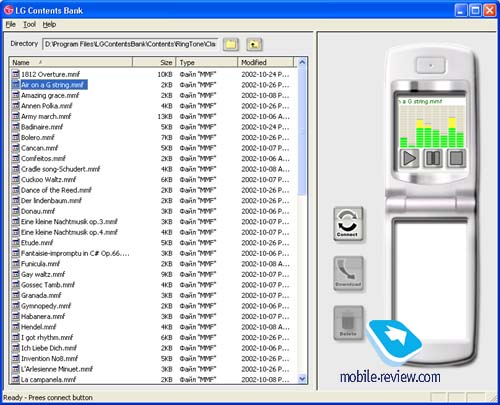
Task: Select I got rhythm.mmf file
Action: point(47,337)
